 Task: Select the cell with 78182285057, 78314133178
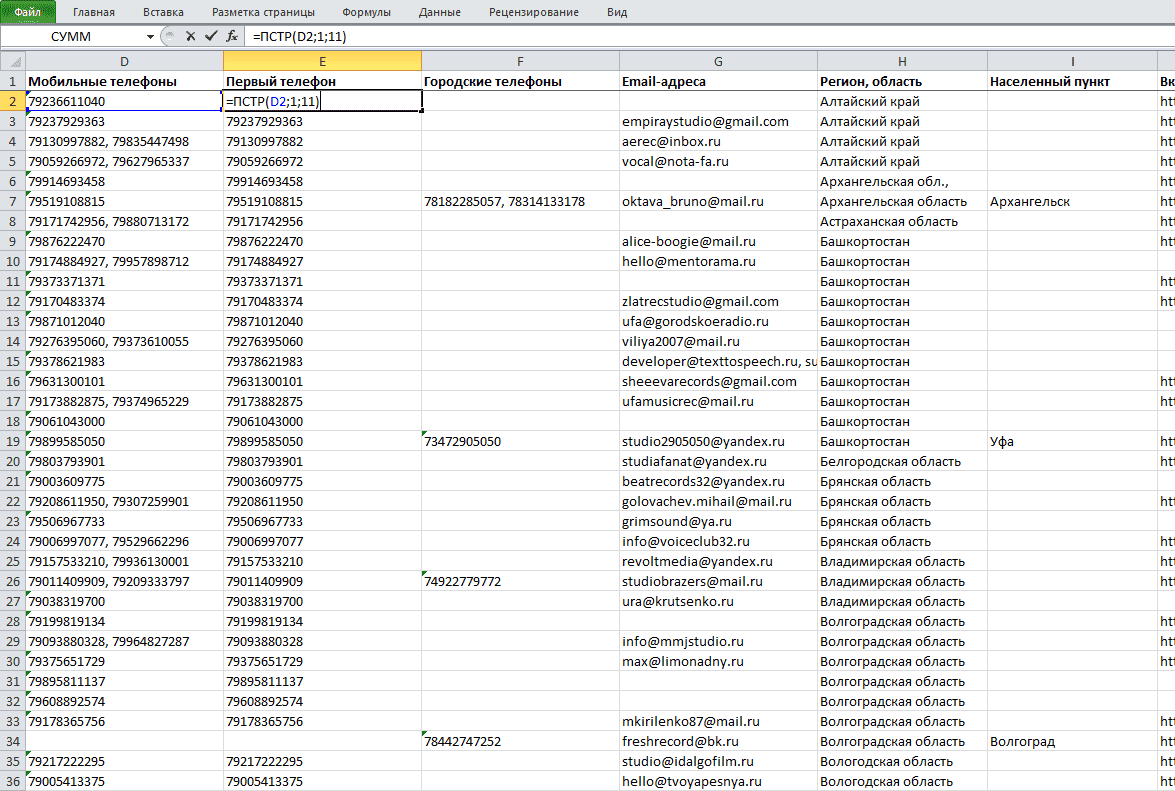click(x=520, y=201)
